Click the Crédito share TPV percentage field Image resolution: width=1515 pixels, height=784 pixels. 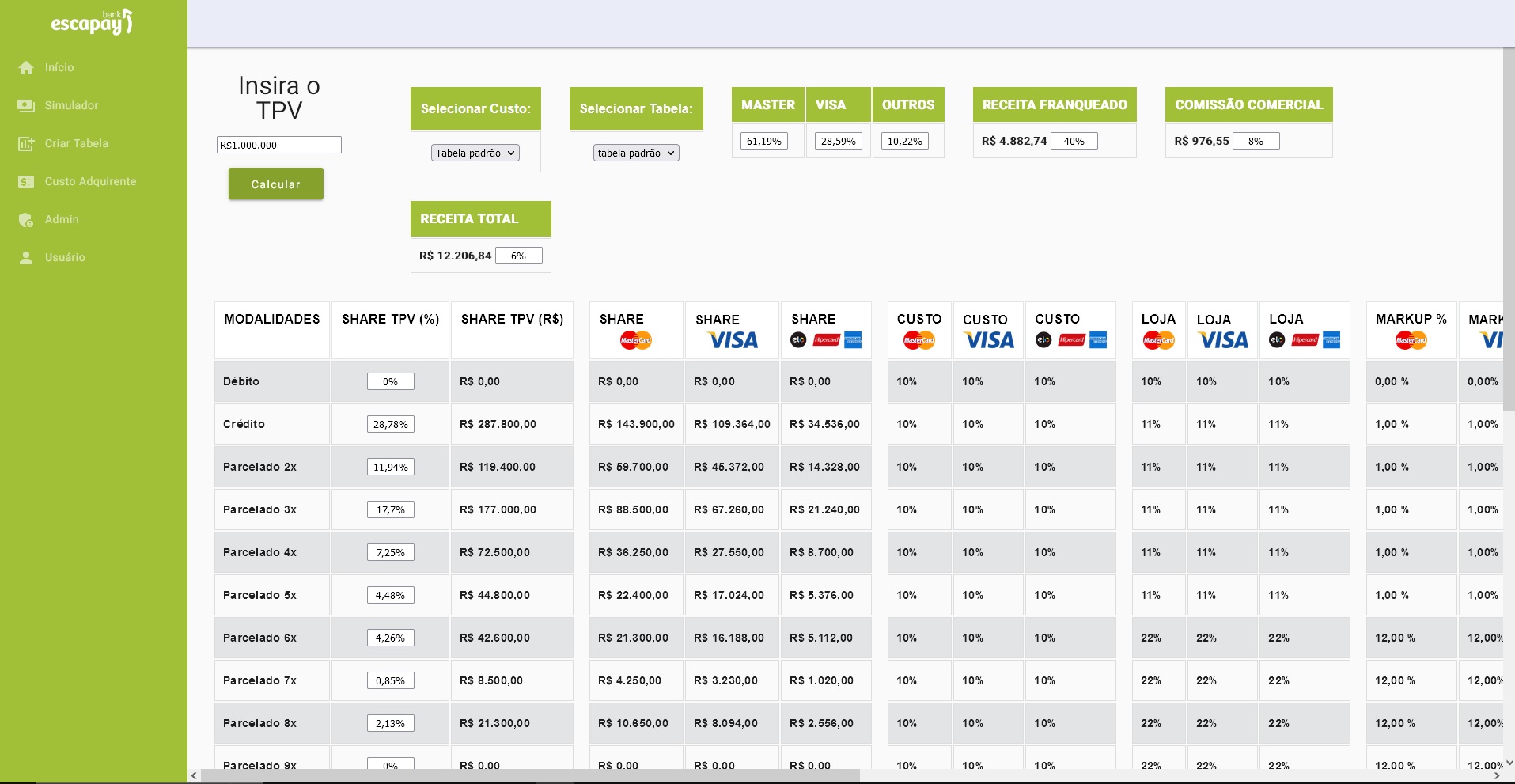point(390,424)
